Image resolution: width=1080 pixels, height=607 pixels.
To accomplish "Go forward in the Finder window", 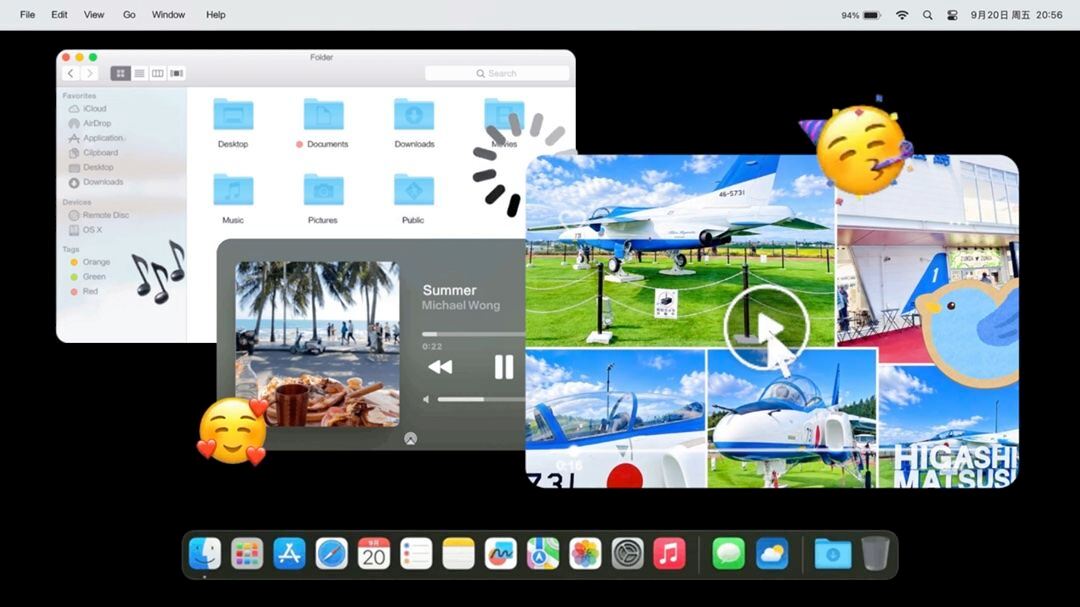I will (90, 73).
